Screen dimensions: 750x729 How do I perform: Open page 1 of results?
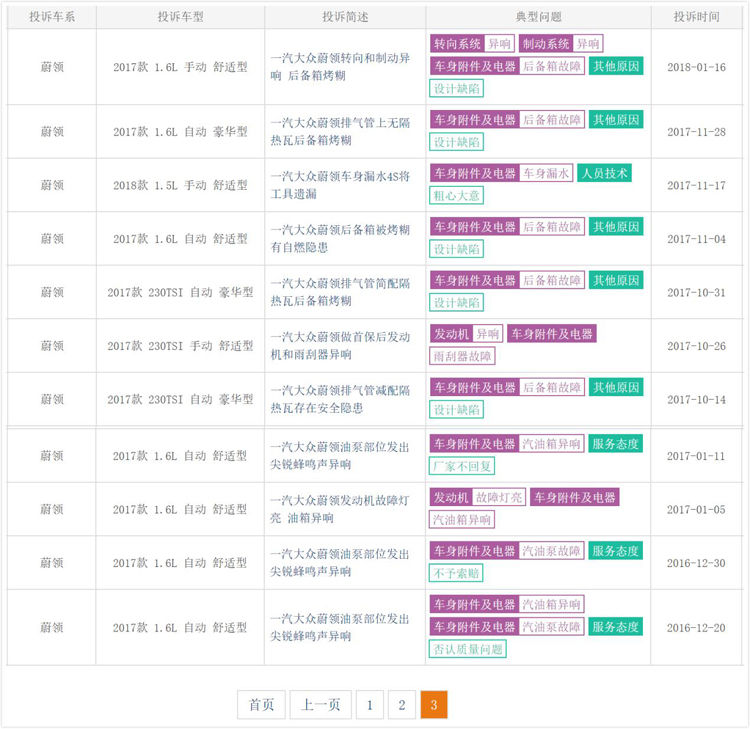(370, 704)
